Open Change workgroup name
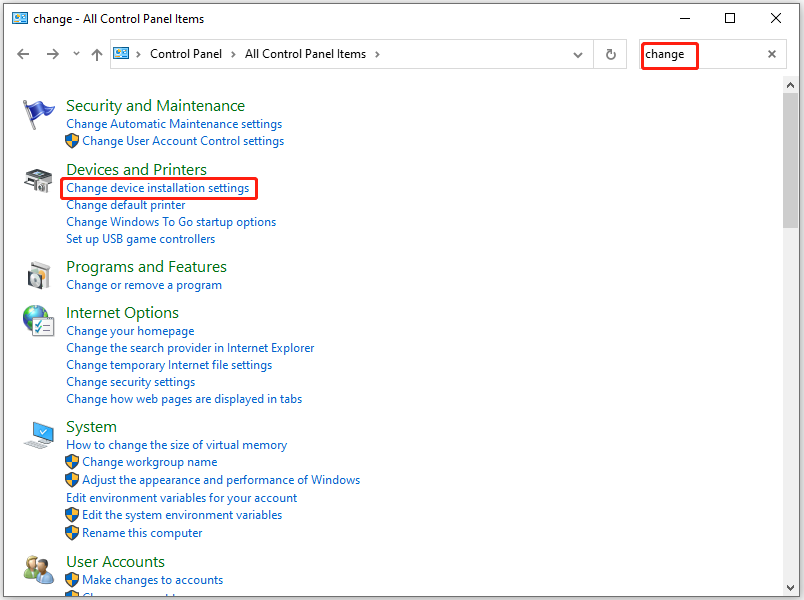Screen dimensions: 804x600 click(150, 462)
